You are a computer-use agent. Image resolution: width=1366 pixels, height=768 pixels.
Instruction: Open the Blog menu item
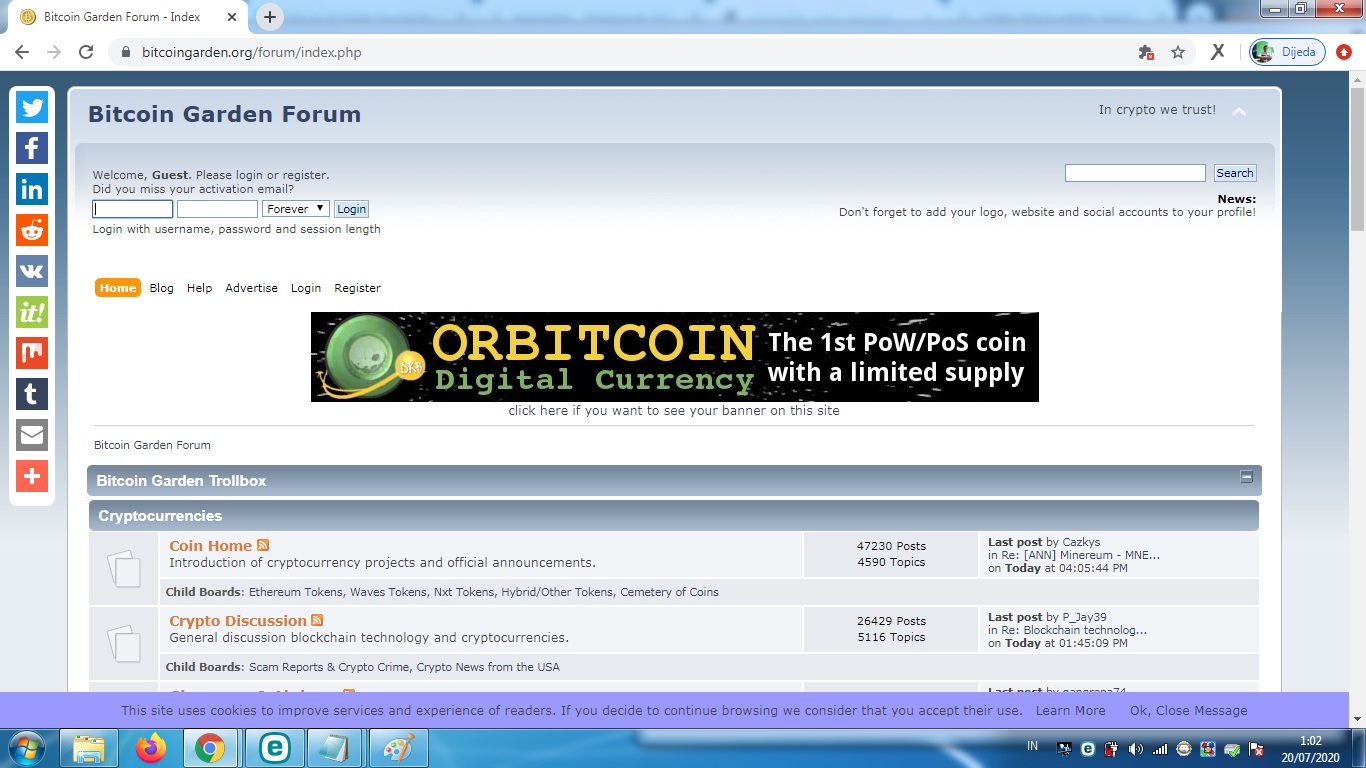click(162, 288)
